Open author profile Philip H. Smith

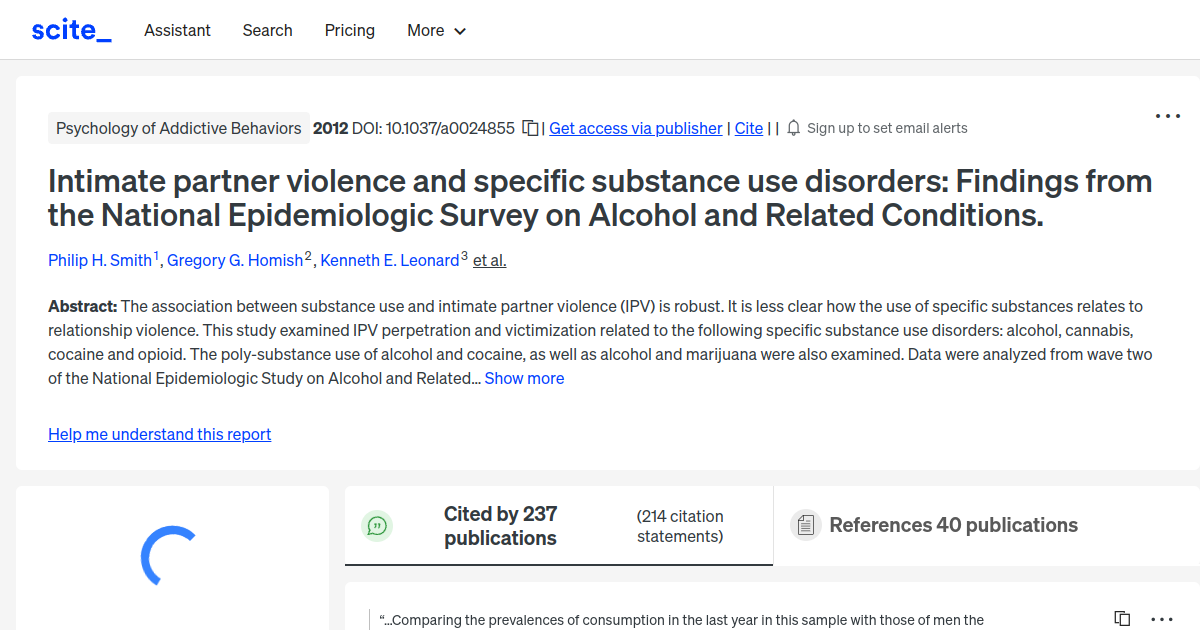pos(101,260)
